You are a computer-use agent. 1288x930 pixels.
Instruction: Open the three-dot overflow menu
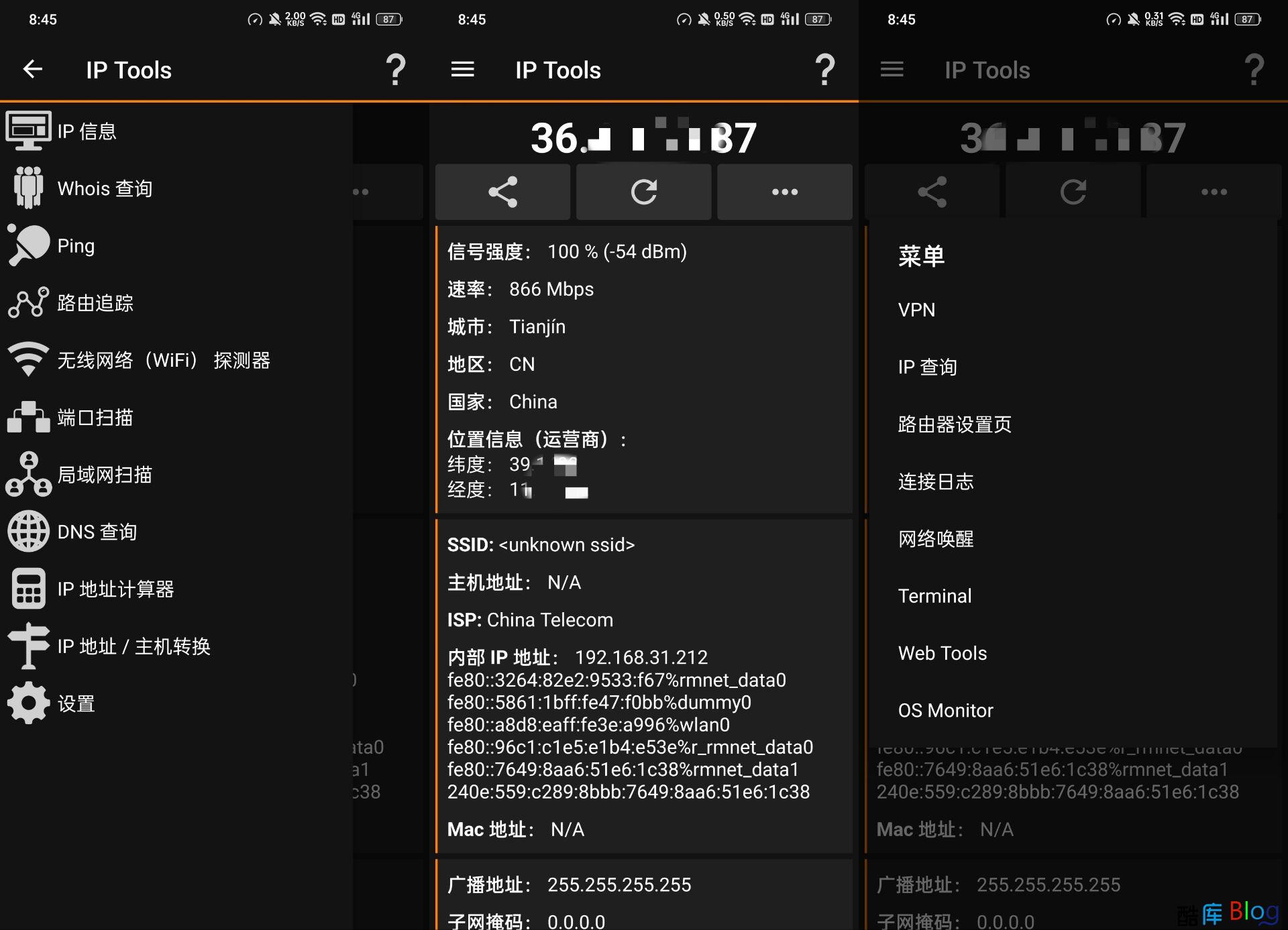click(784, 192)
